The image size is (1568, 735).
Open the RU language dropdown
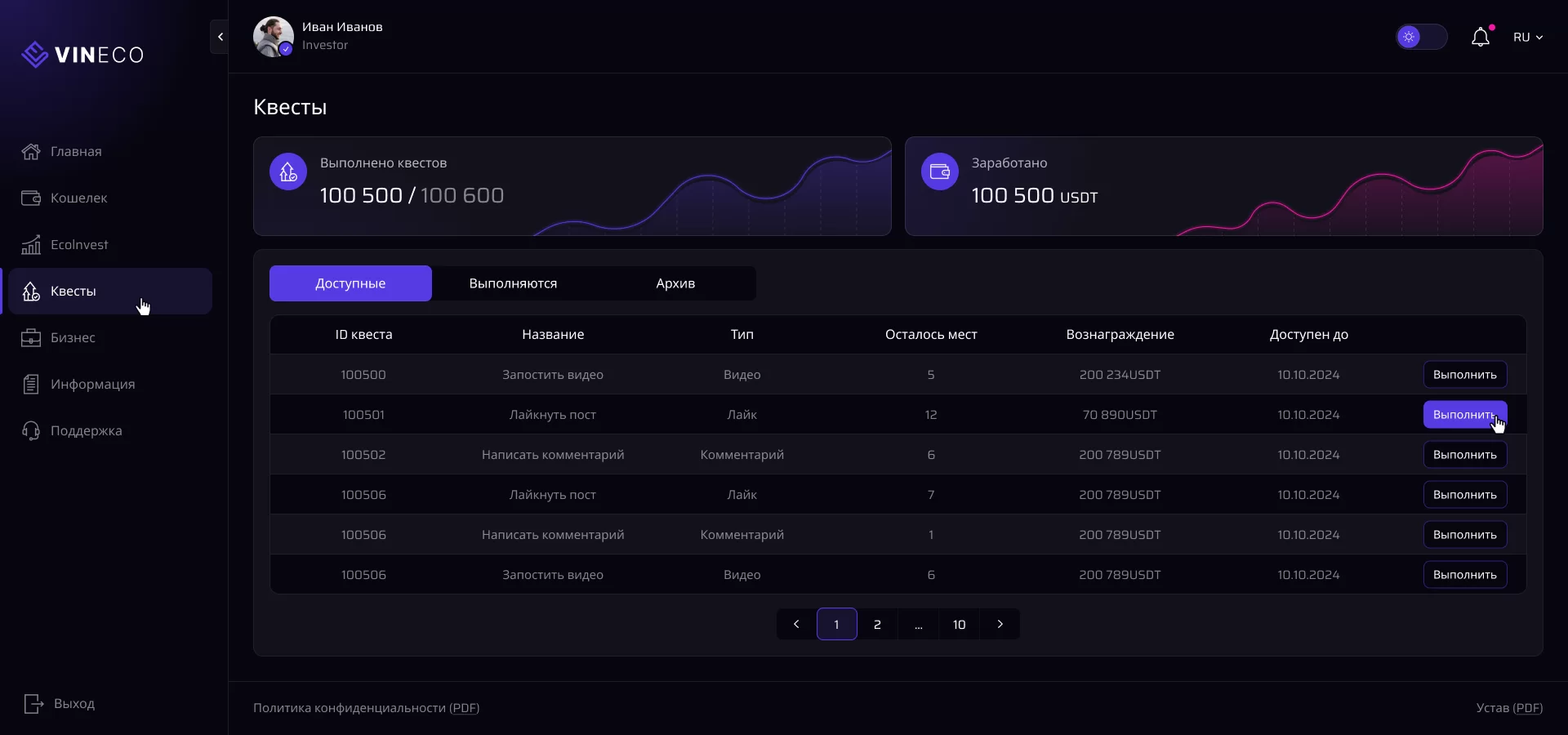pyautogui.click(x=1527, y=38)
